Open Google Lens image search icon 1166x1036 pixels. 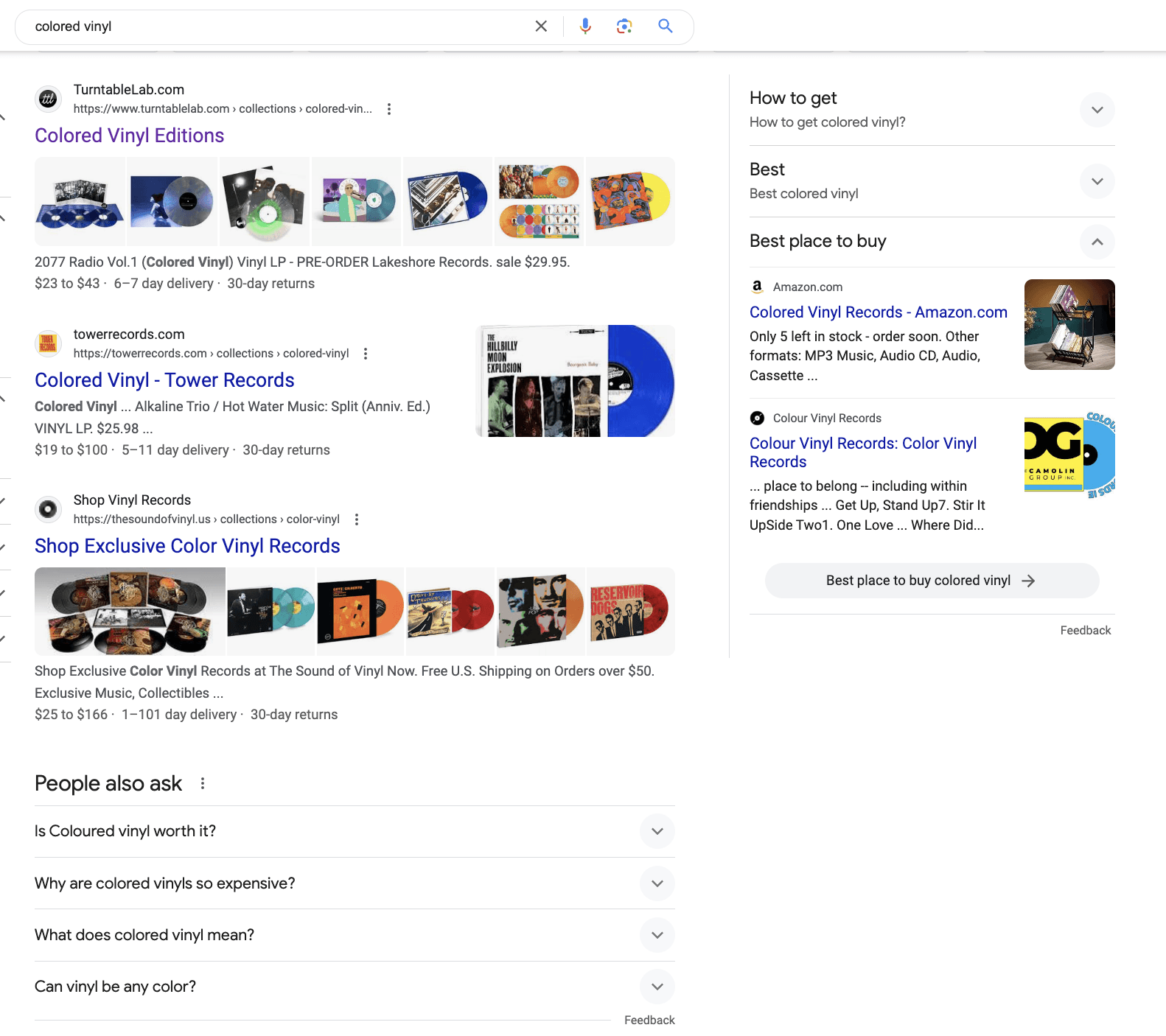pyautogui.click(x=624, y=27)
